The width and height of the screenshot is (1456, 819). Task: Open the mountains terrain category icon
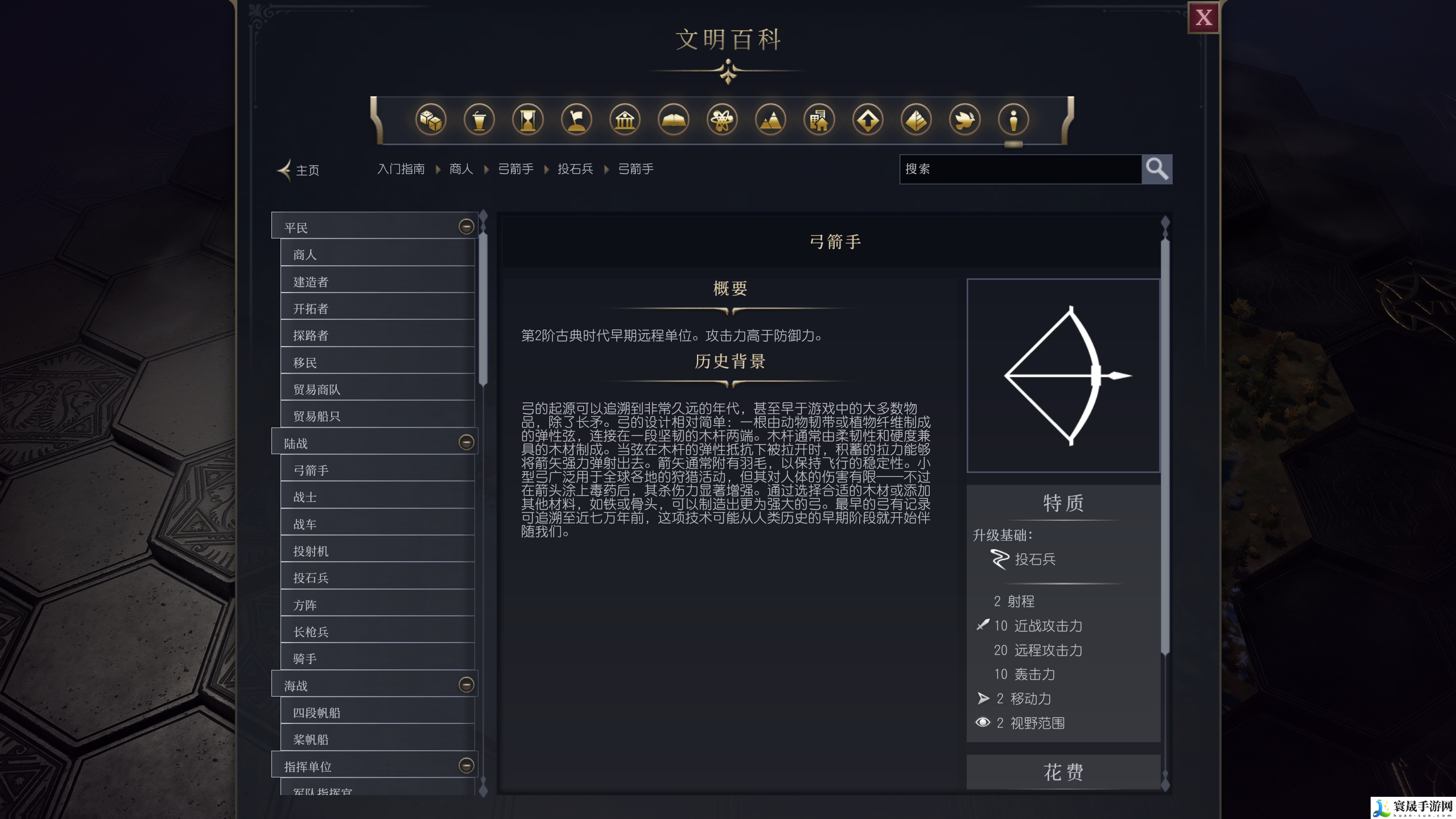click(x=770, y=120)
